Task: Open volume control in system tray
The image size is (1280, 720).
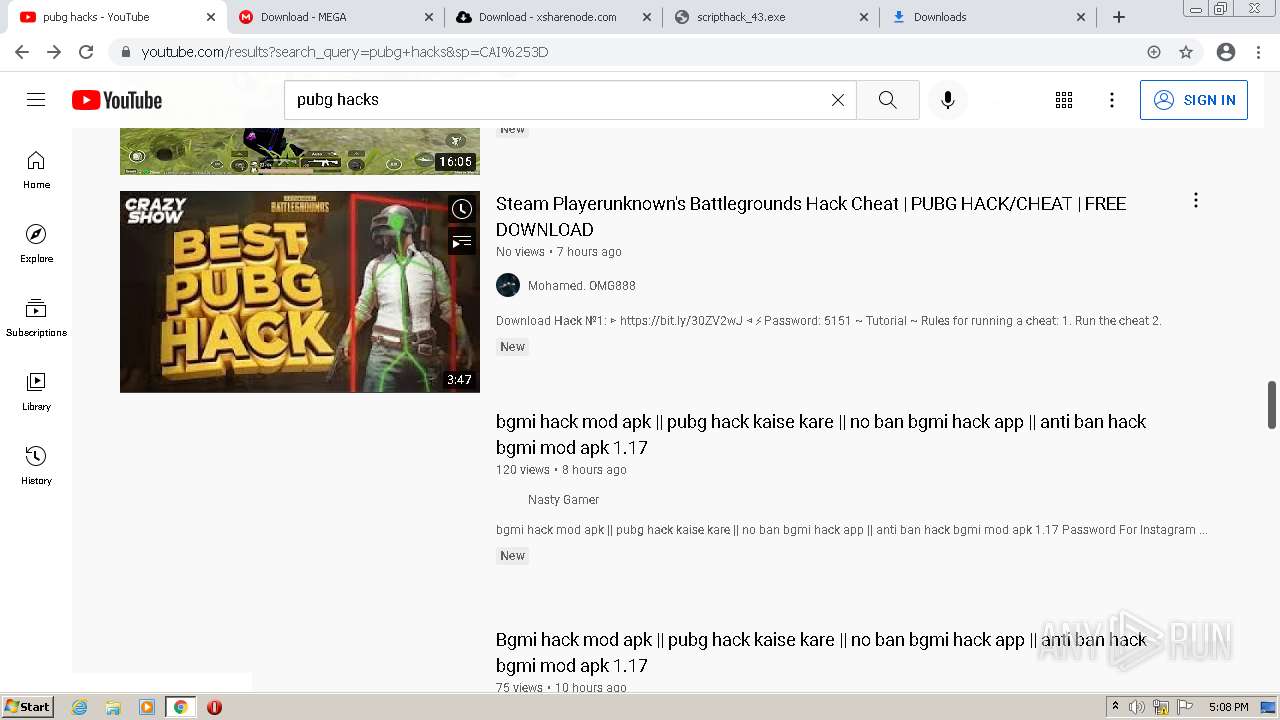Action: tap(1137, 707)
